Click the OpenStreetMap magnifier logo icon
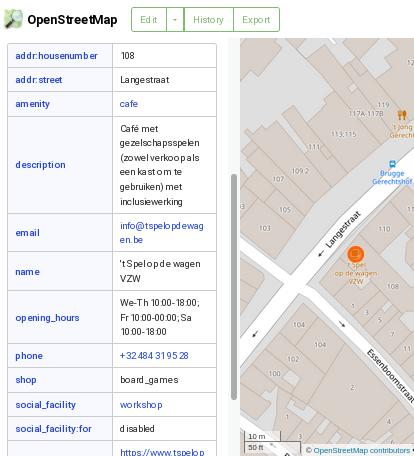The width and height of the screenshot is (414, 456). [13, 19]
